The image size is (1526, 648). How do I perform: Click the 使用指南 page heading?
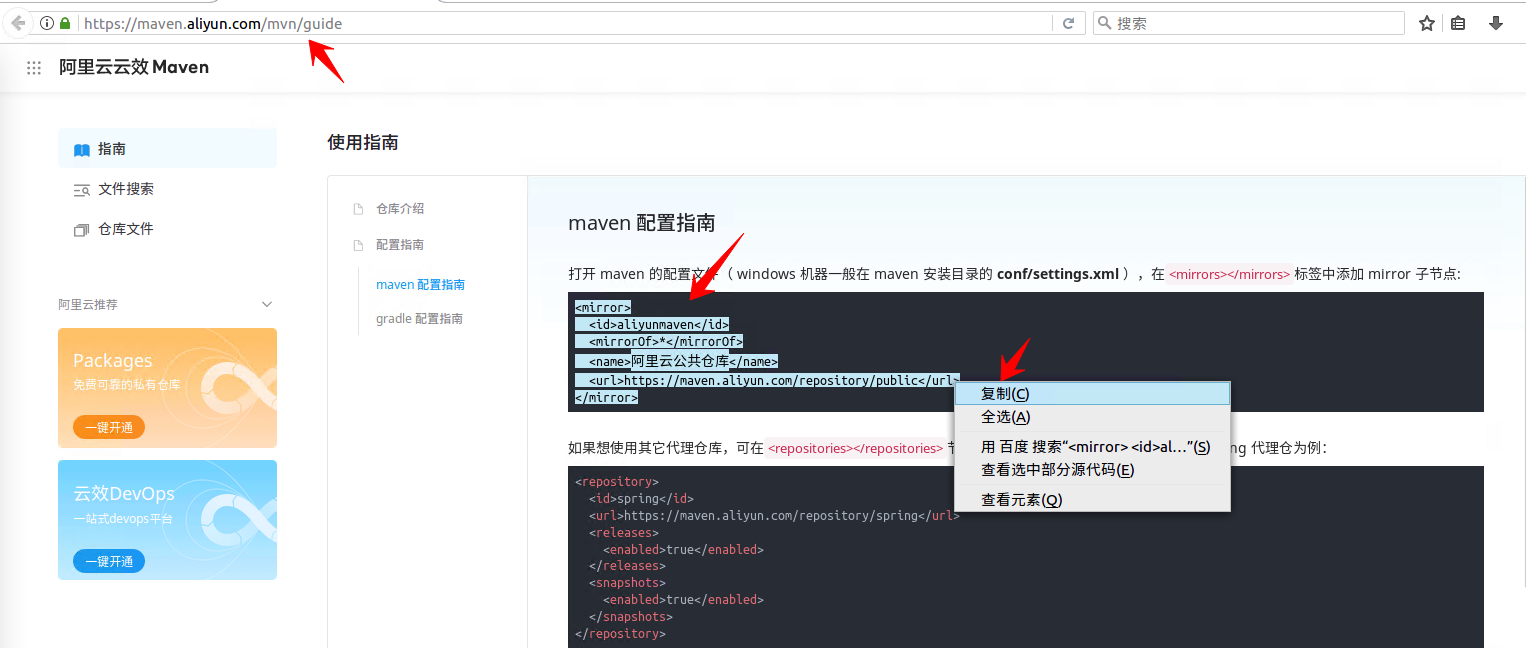pyautogui.click(x=363, y=143)
